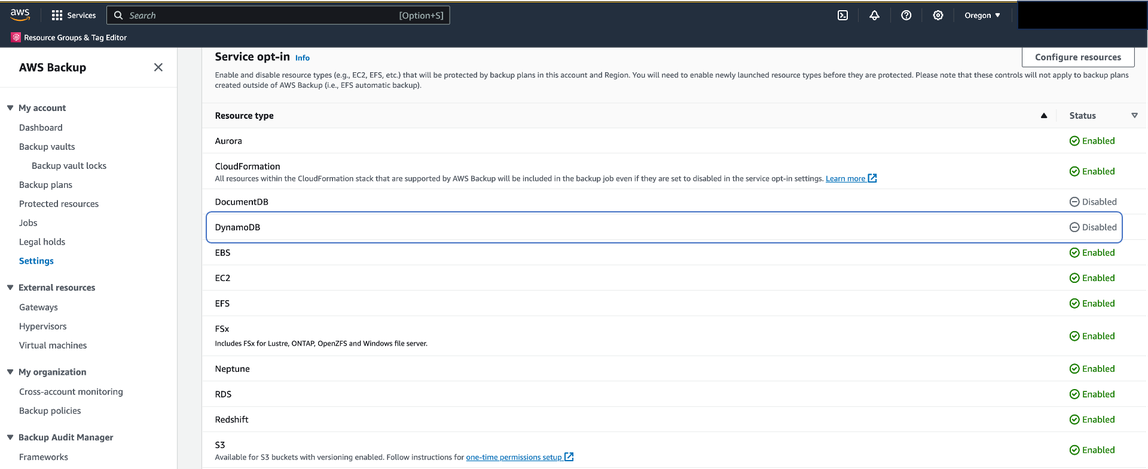The height and width of the screenshot is (469, 1148).
Task: Click the search magnifier icon
Action: click(x=119, y=15)
